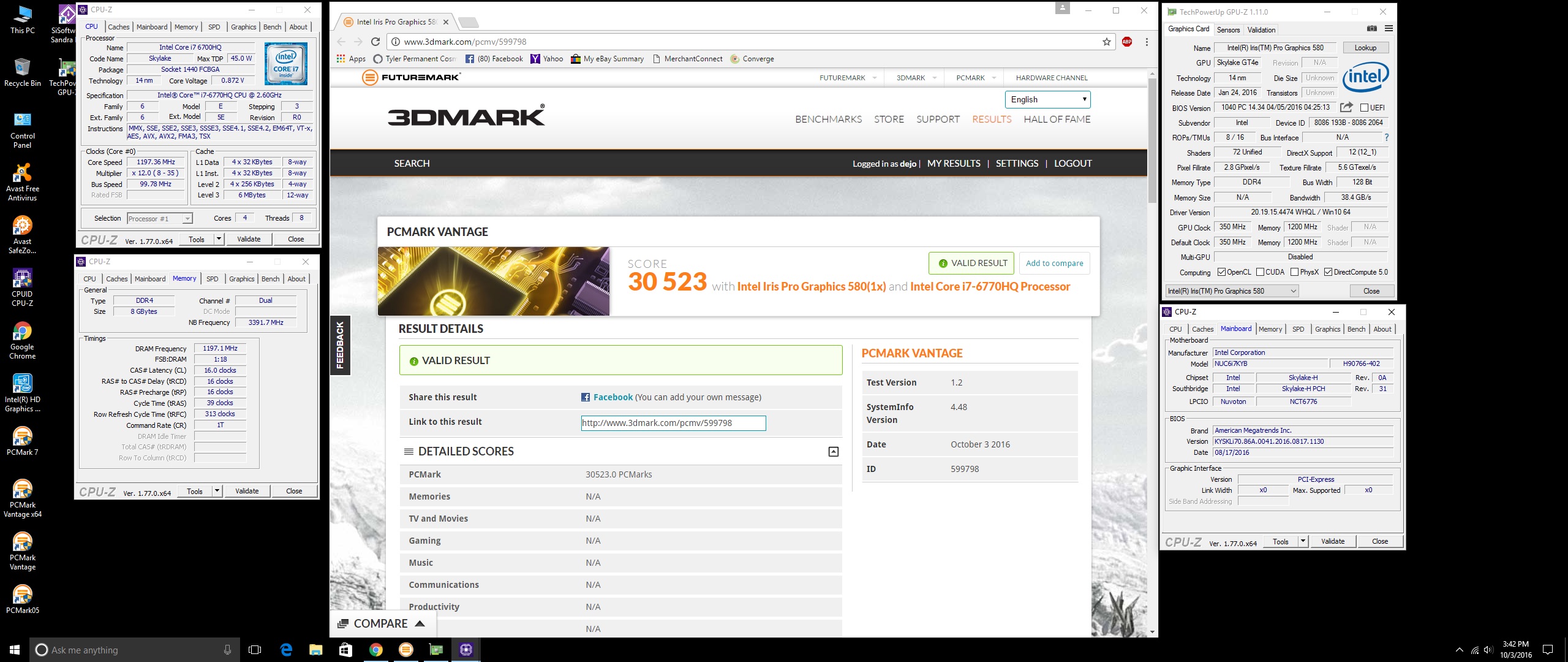This screenshot has width=1568, height=662.
Task: Switch to Caches tab in CPU-Z CPU window
Action: tap(119, 27)
